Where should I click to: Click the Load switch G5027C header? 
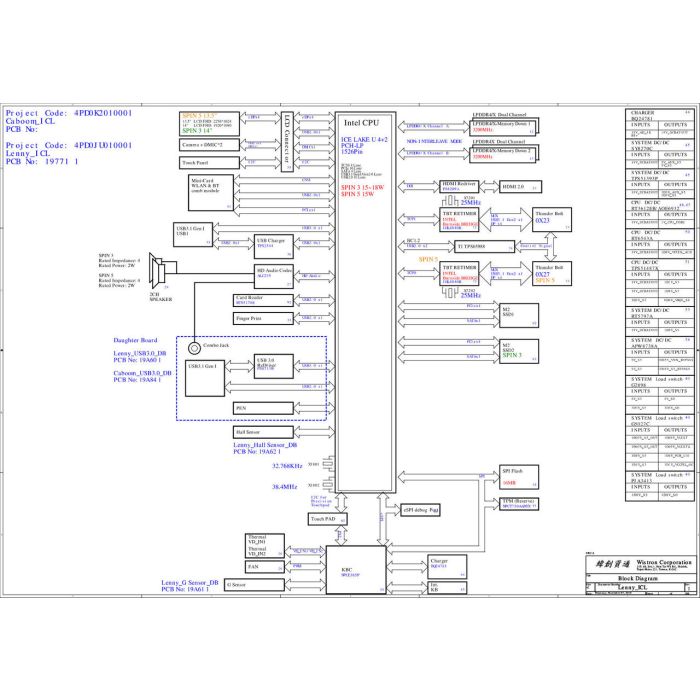(660, 421)
